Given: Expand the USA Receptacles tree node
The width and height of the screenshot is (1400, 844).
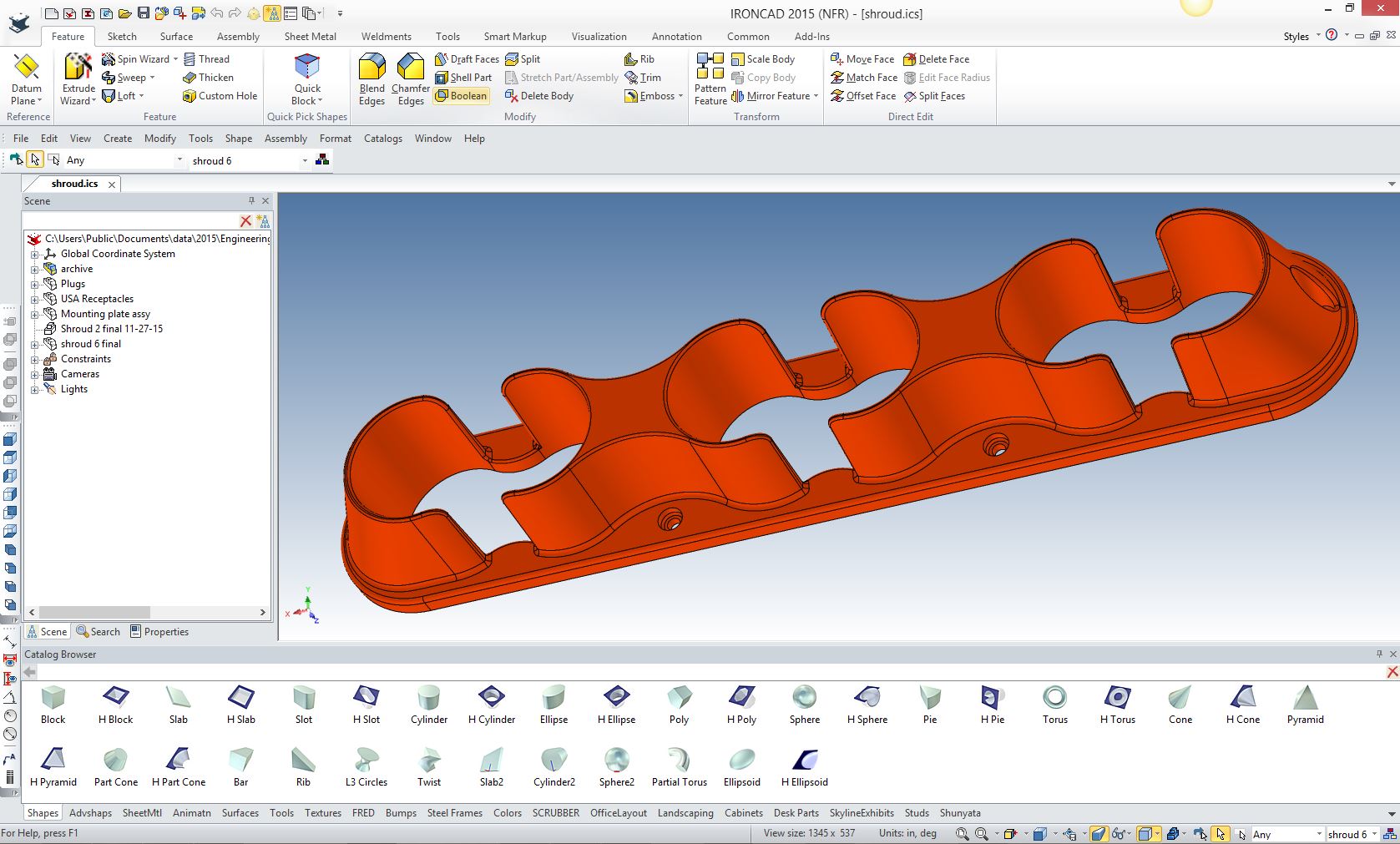Looking at the screenshot, I should pos(35,300).
